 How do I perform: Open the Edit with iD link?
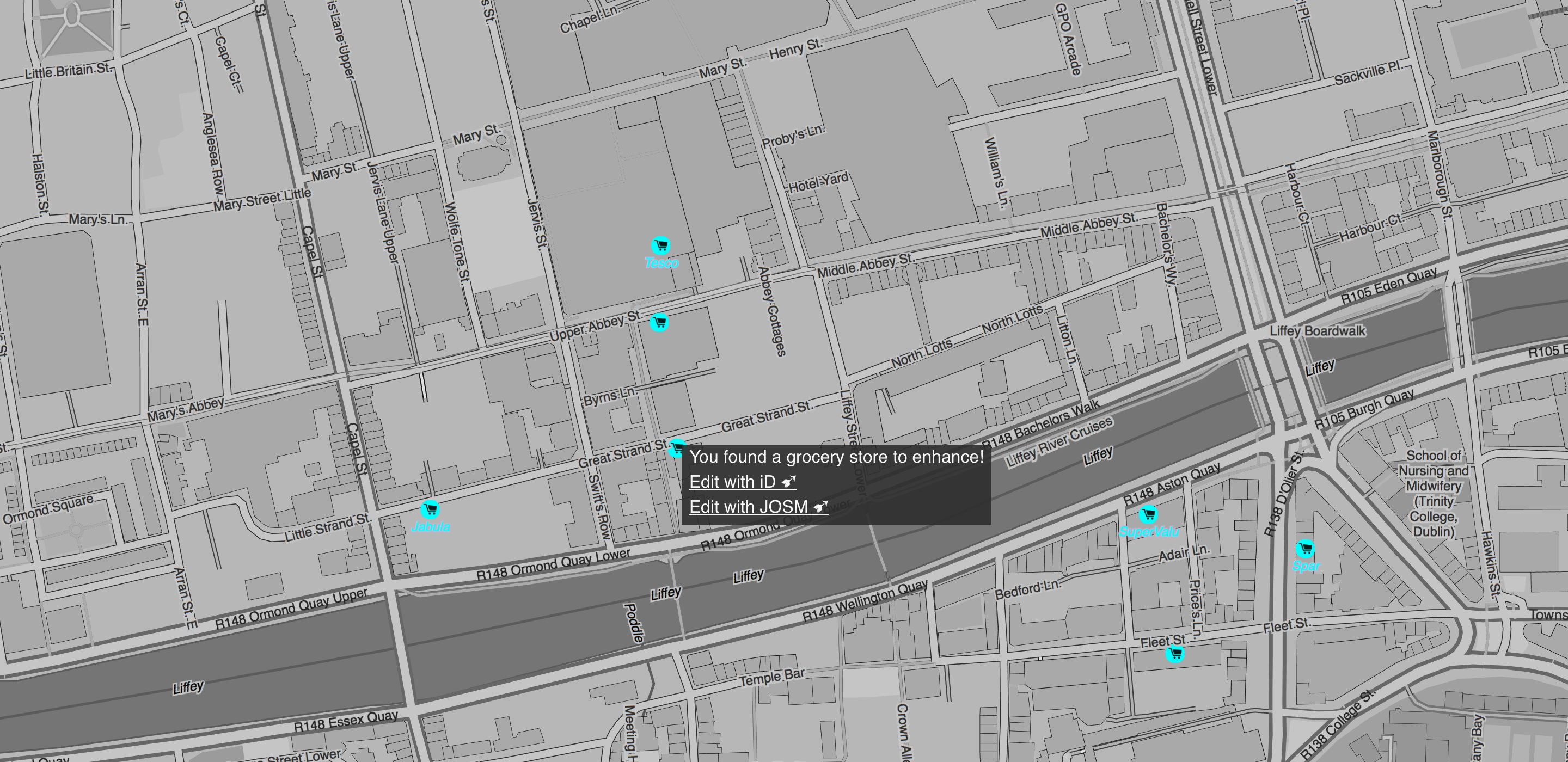tap(732, 482)
